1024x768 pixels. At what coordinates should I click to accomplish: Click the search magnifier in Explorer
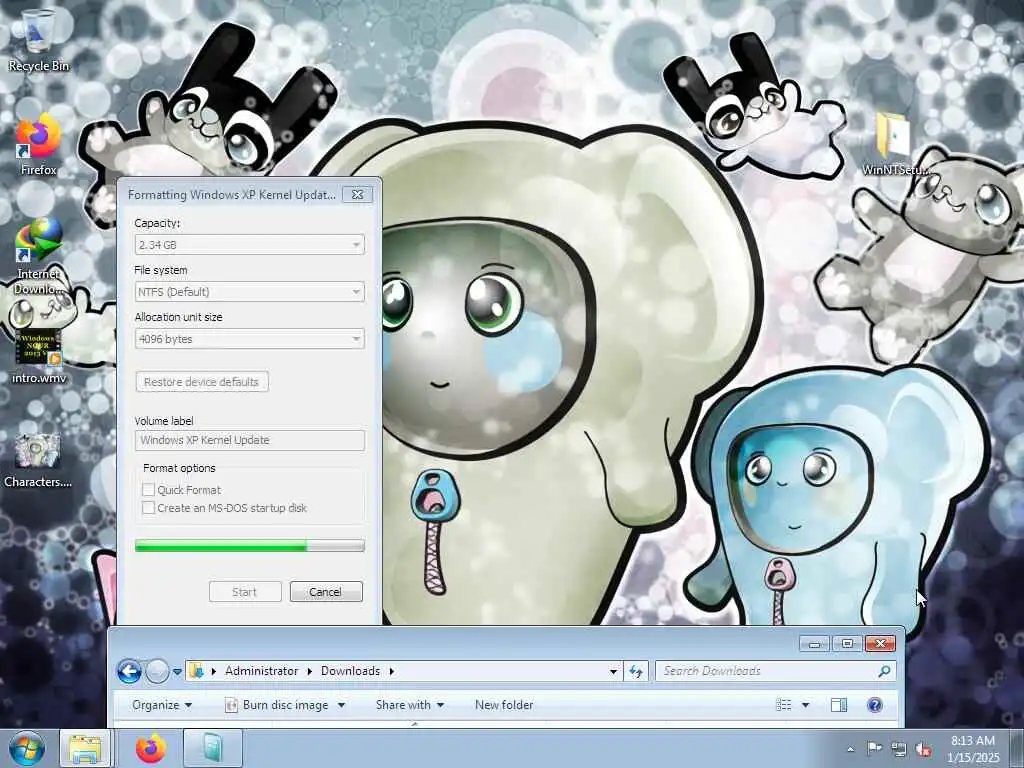pos(884,671)
